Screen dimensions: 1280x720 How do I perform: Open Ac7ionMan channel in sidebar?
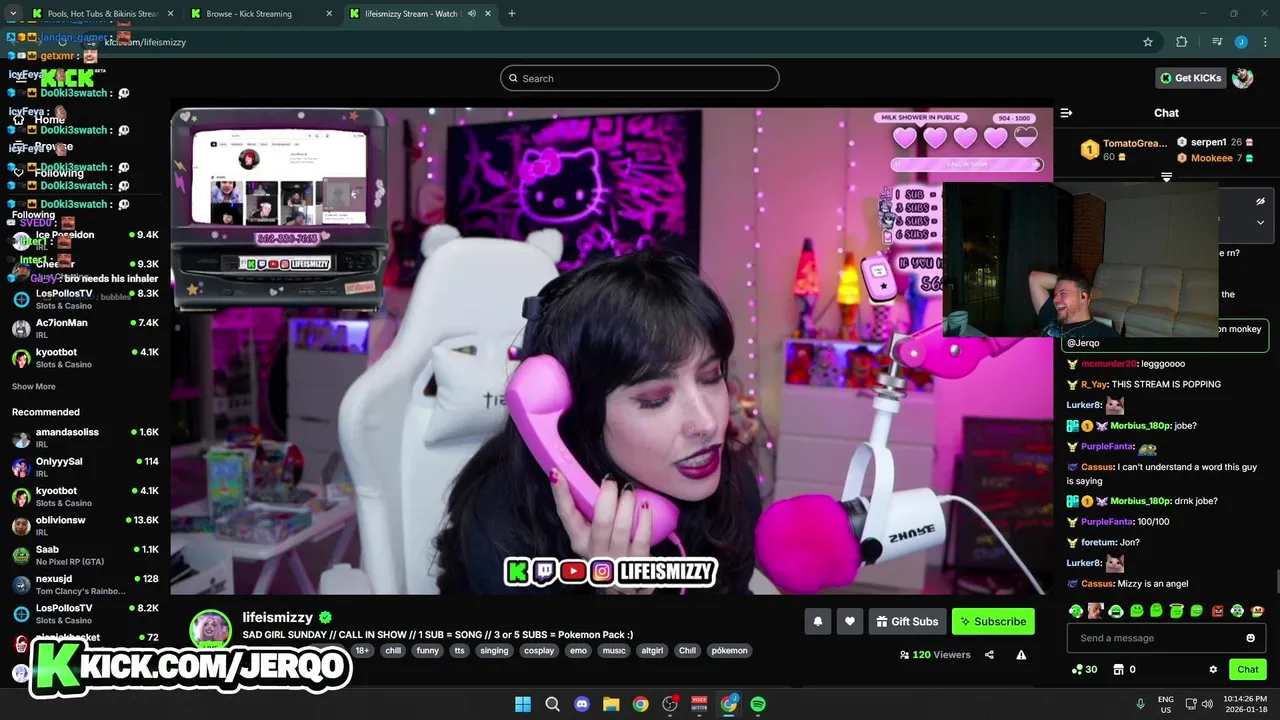[x=85, y=329]
